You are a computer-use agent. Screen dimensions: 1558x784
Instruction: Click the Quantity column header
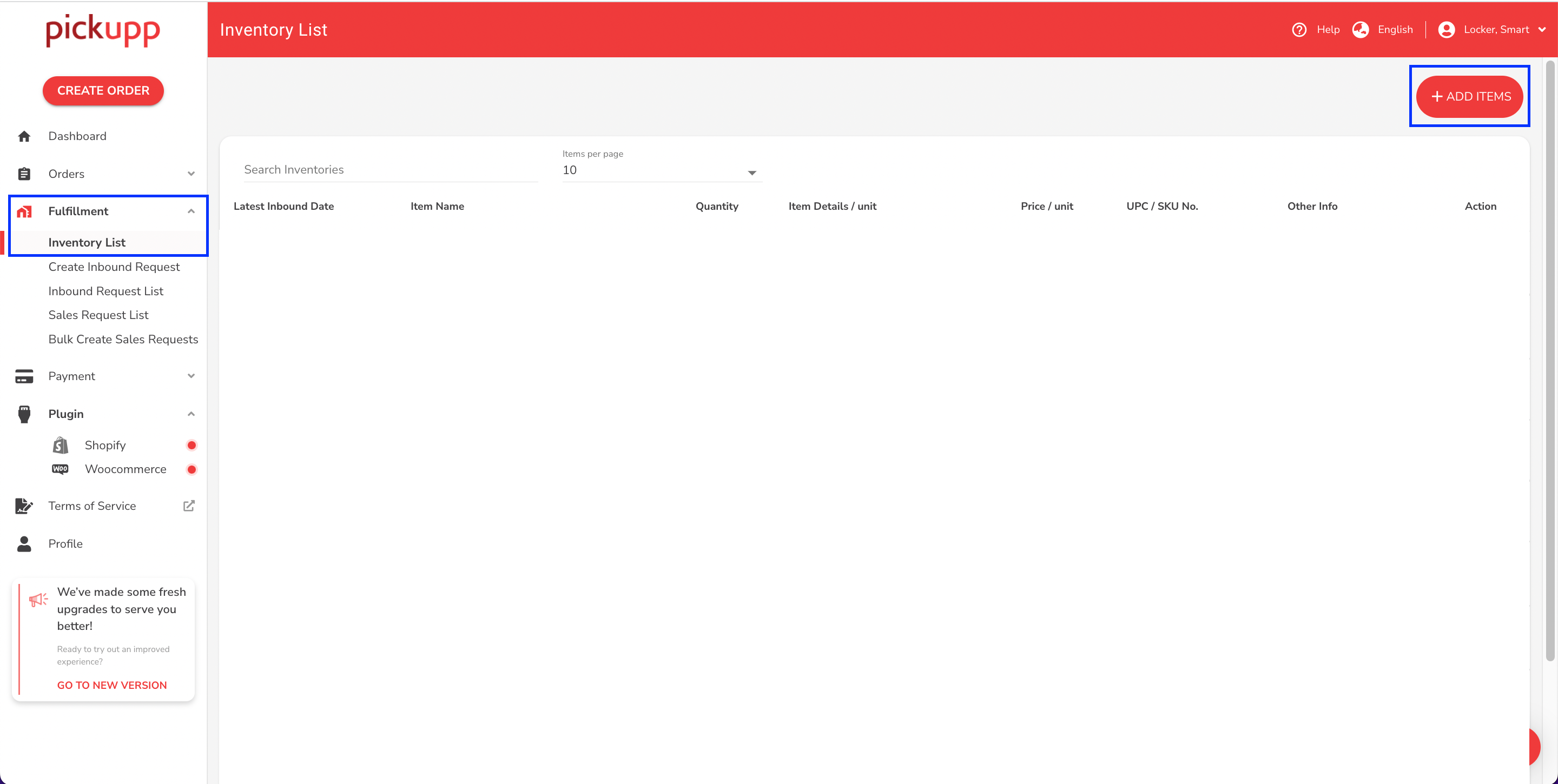[x=717, y=206]
